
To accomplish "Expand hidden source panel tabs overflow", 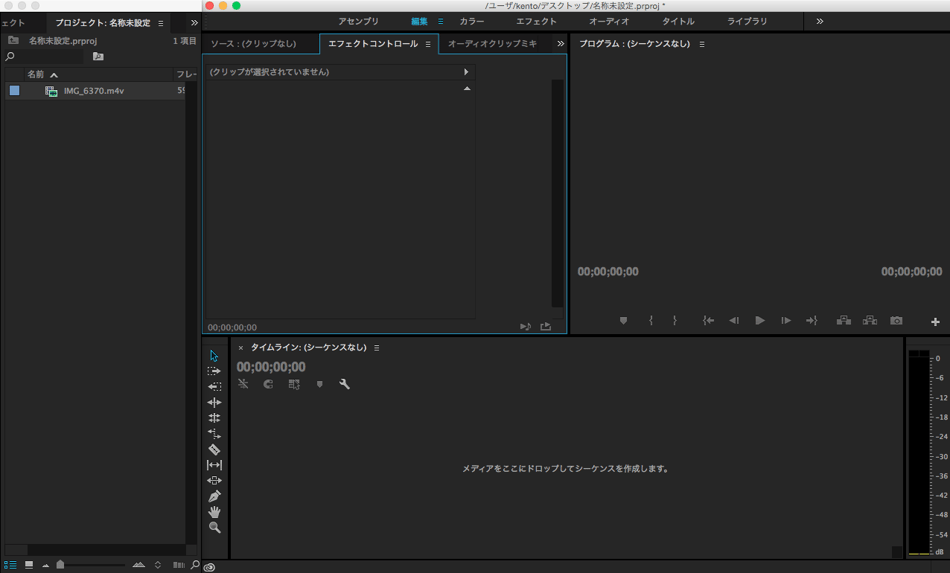I will pos(560,44).
